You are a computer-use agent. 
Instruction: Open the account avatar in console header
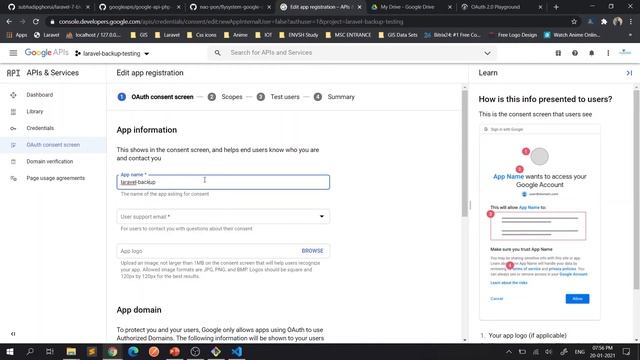(x=625, y=53)
